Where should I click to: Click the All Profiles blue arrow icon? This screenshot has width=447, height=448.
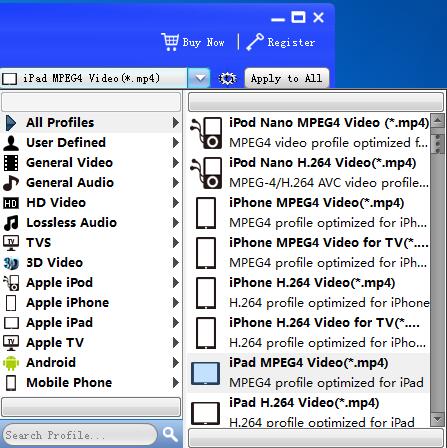coord(11,123)
